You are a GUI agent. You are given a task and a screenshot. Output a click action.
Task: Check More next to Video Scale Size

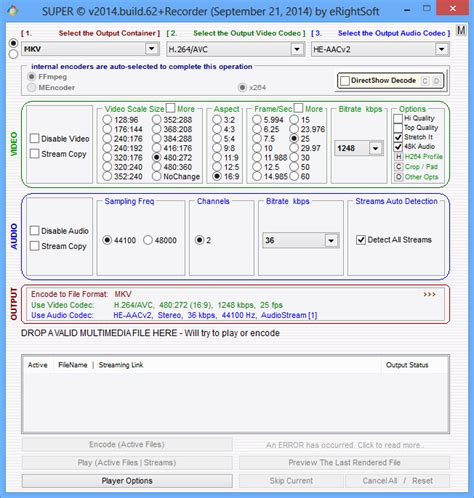[170, 108]
